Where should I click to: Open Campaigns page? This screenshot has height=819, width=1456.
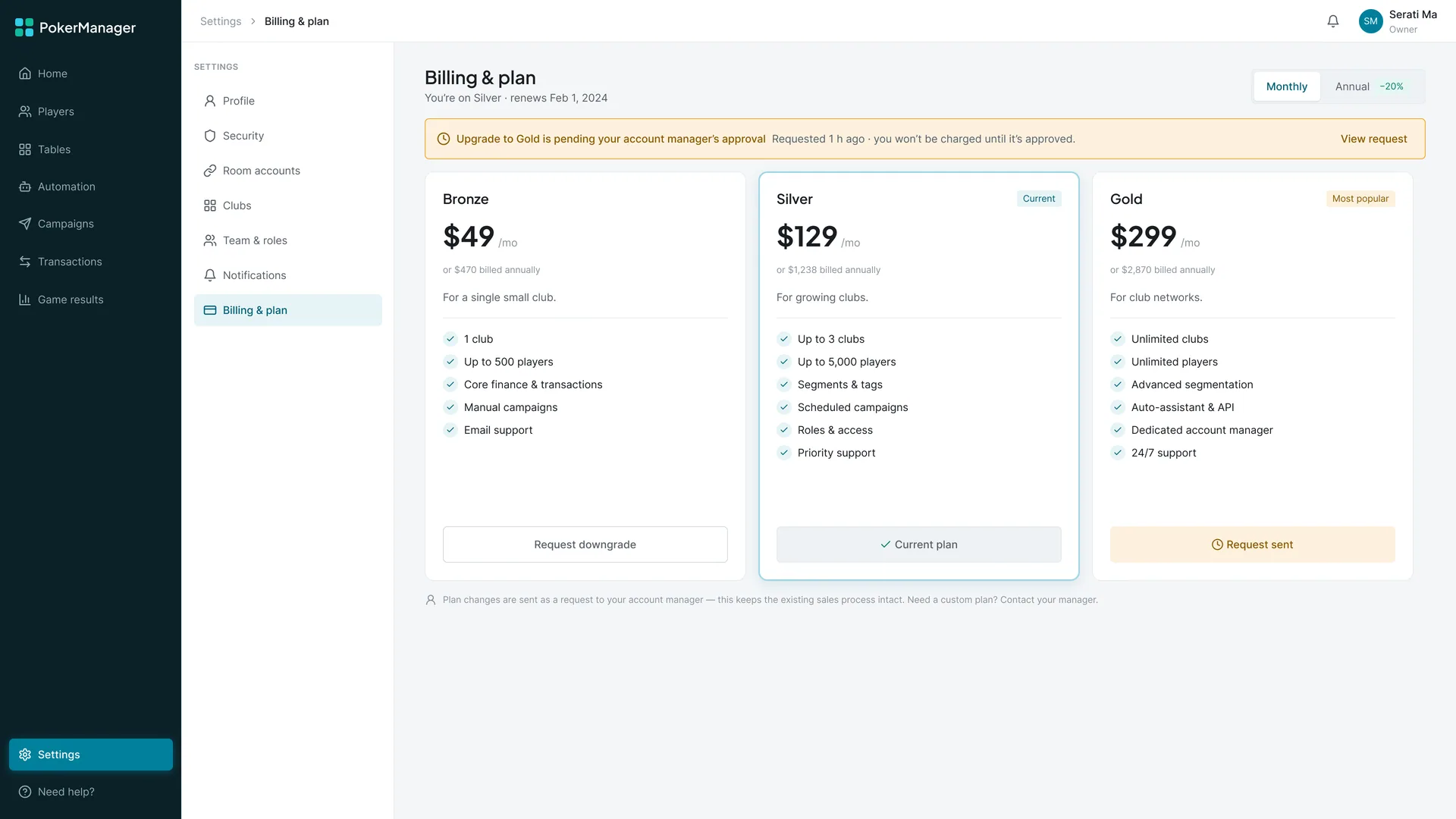[x=91, y=224]
